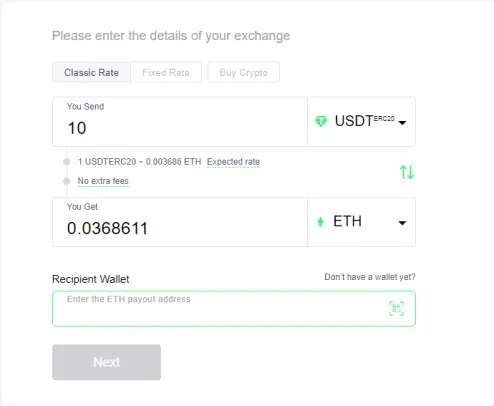The height and width of the screenshot is (406, 494).
Task: Click the swap currencies arrows icon
Action: pyautogui.click(x=407, y=172)
